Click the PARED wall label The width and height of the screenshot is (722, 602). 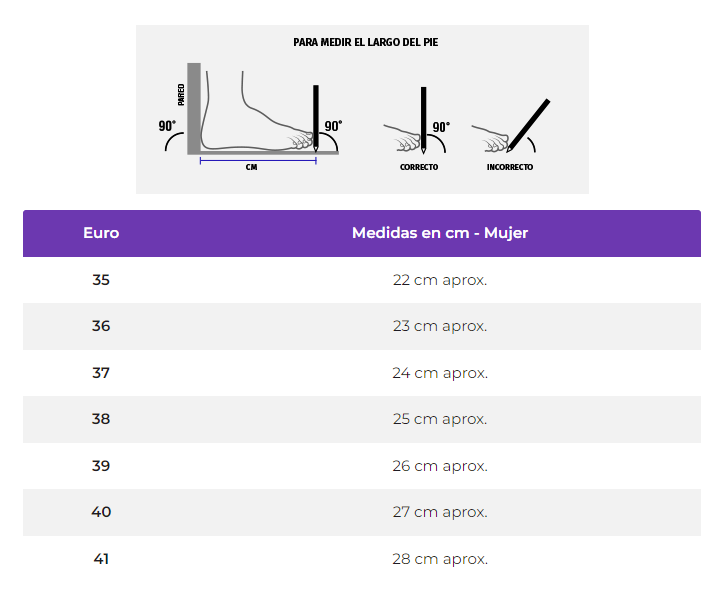(181, 94)
